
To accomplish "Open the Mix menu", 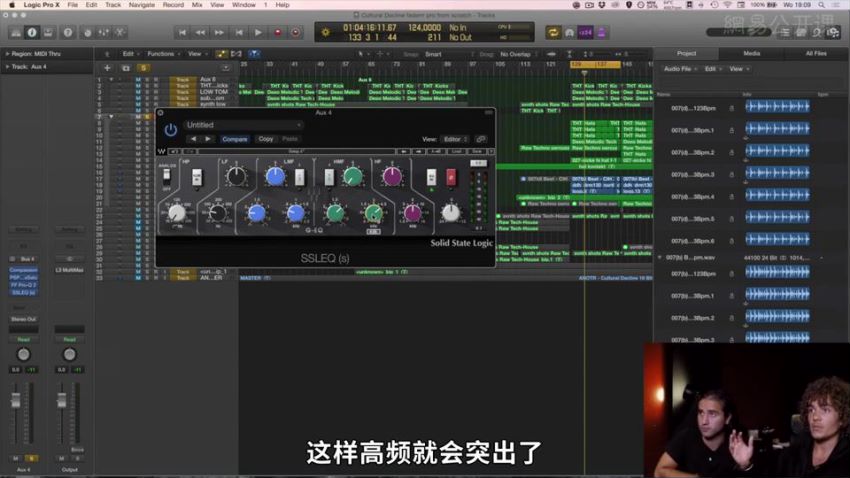I will click(197, 5).
